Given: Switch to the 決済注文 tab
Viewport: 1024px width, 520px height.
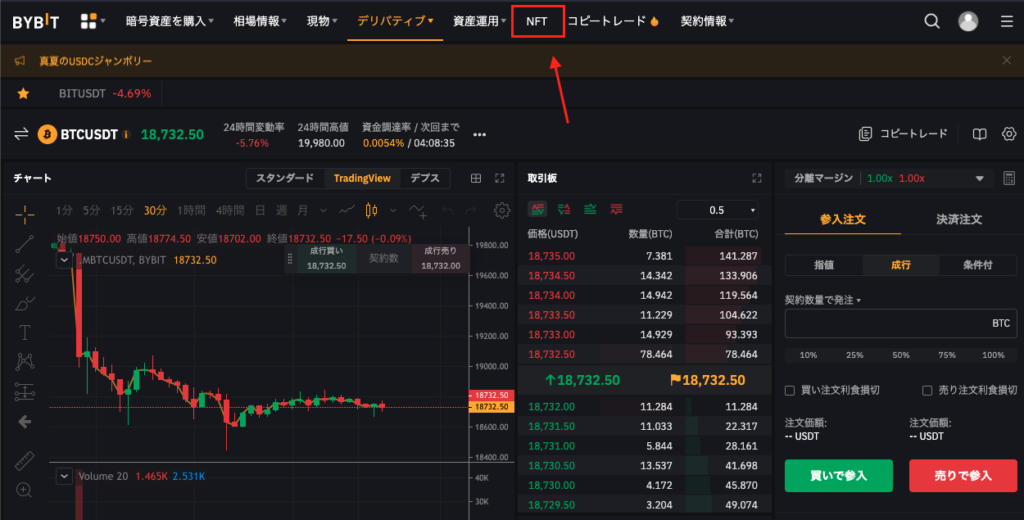Looking at the screenshot, I should (959, 219).
